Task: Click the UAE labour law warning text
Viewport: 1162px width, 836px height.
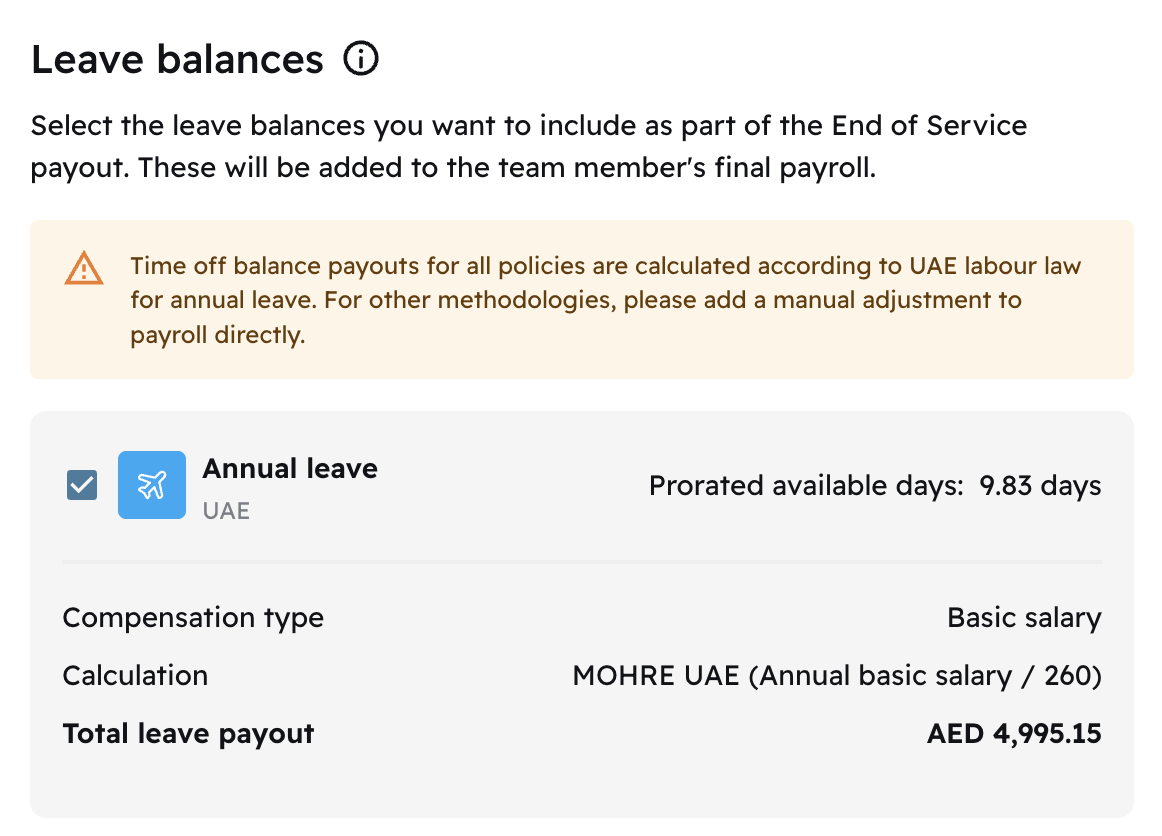Action: (x=605, y=267)
